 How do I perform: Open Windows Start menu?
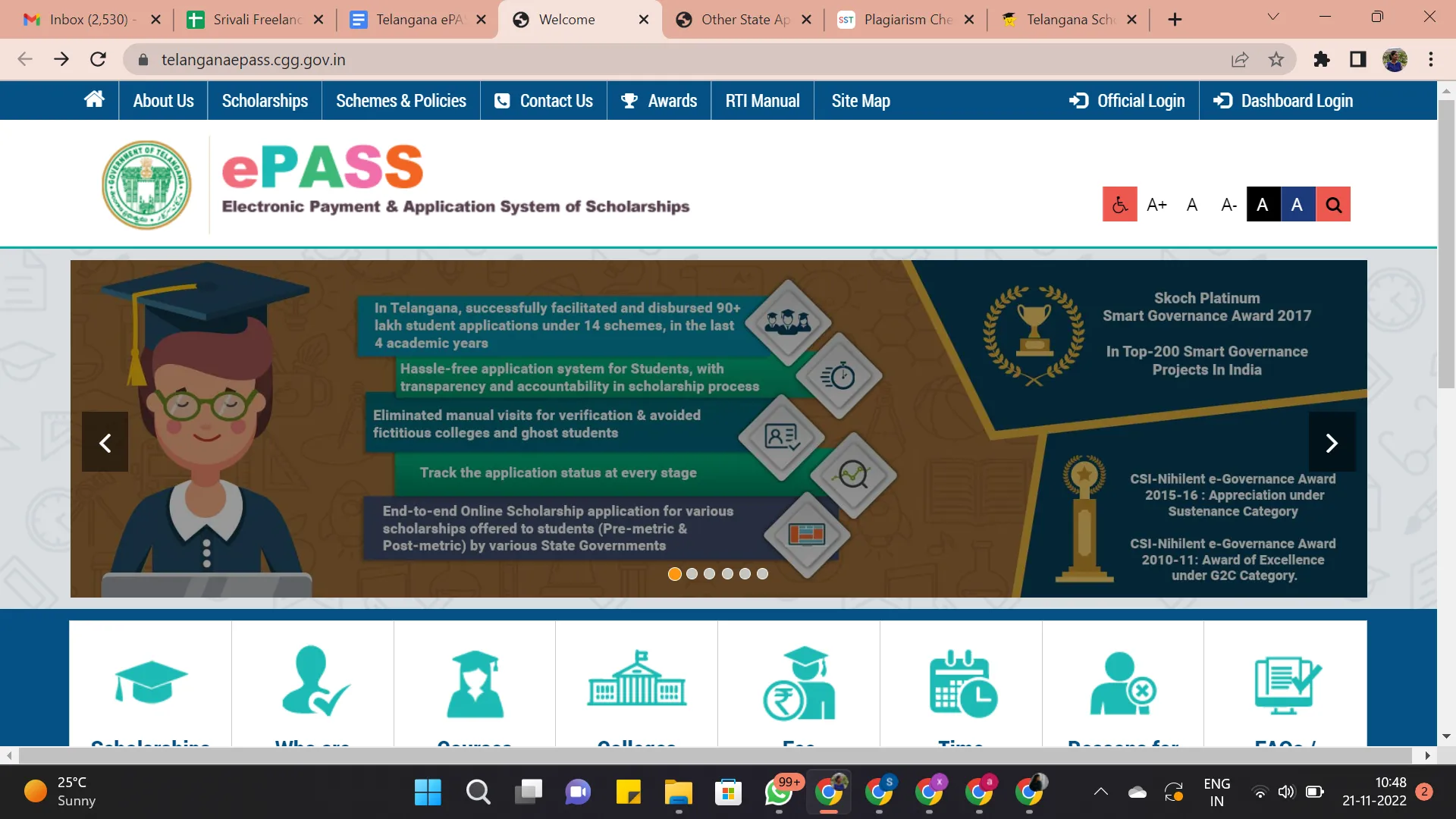coord(428,792)
